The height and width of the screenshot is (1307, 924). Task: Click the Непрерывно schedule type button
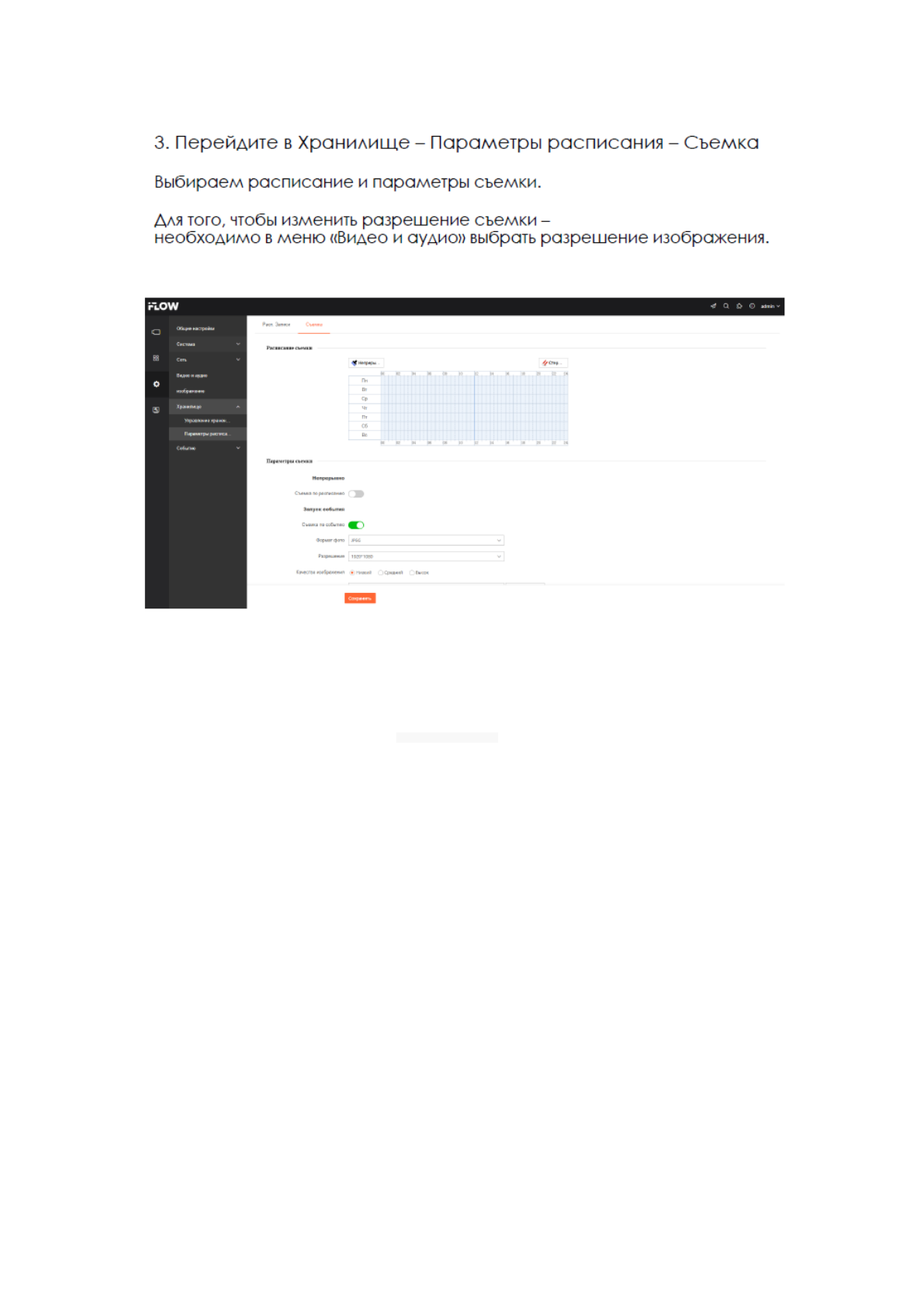(366, 362)
